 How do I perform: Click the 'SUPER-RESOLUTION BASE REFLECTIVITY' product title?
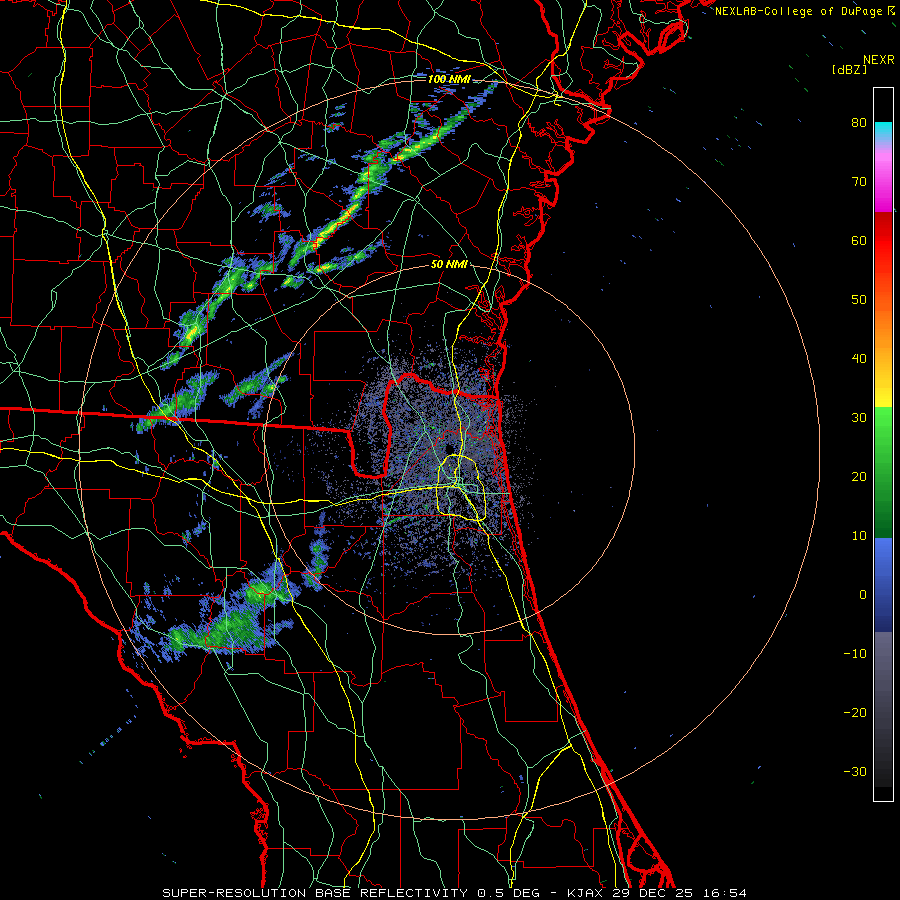(x=315, y=893)
